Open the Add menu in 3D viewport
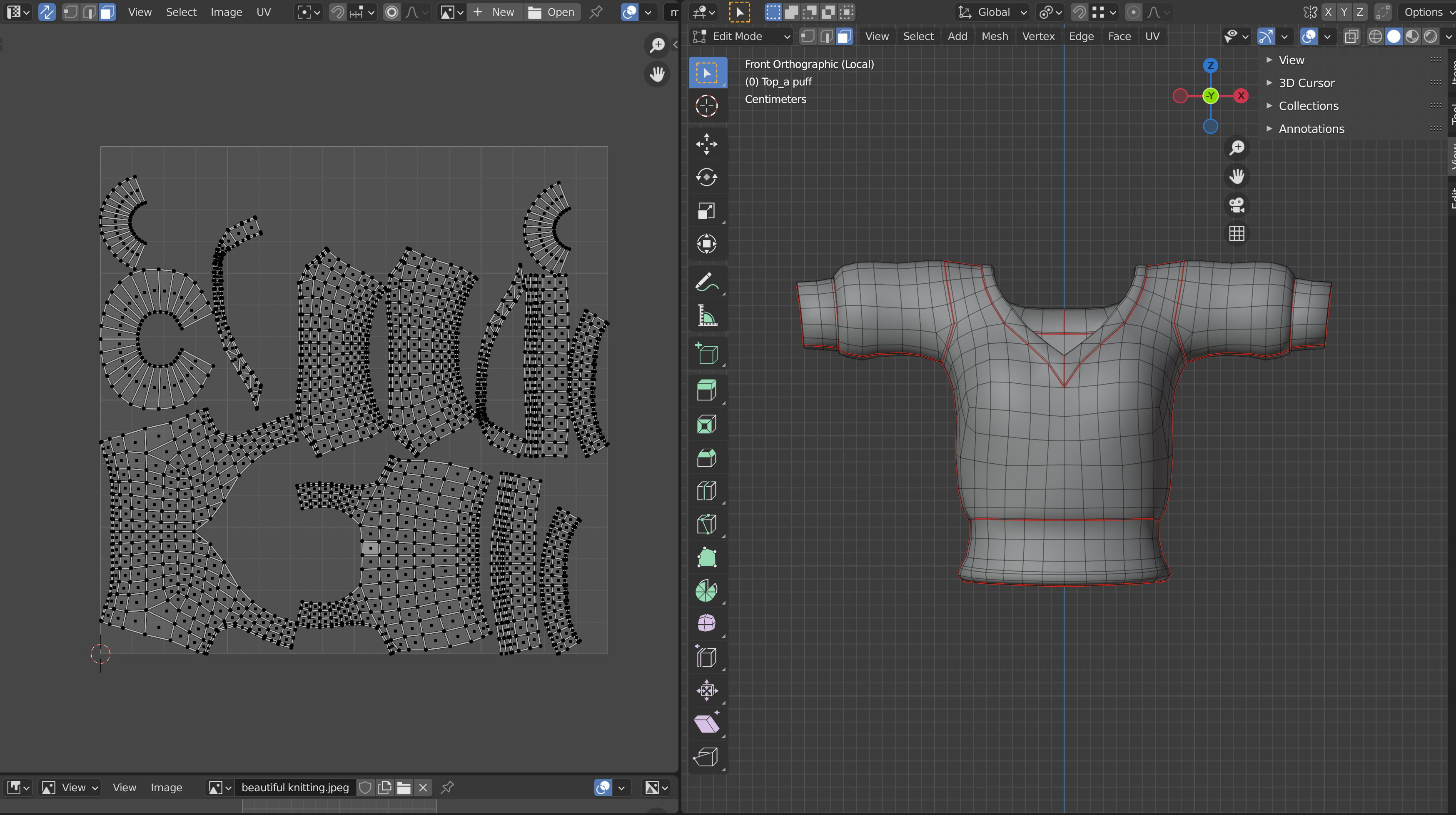Viewport: 1456px width, 815px height. point(957,36)
